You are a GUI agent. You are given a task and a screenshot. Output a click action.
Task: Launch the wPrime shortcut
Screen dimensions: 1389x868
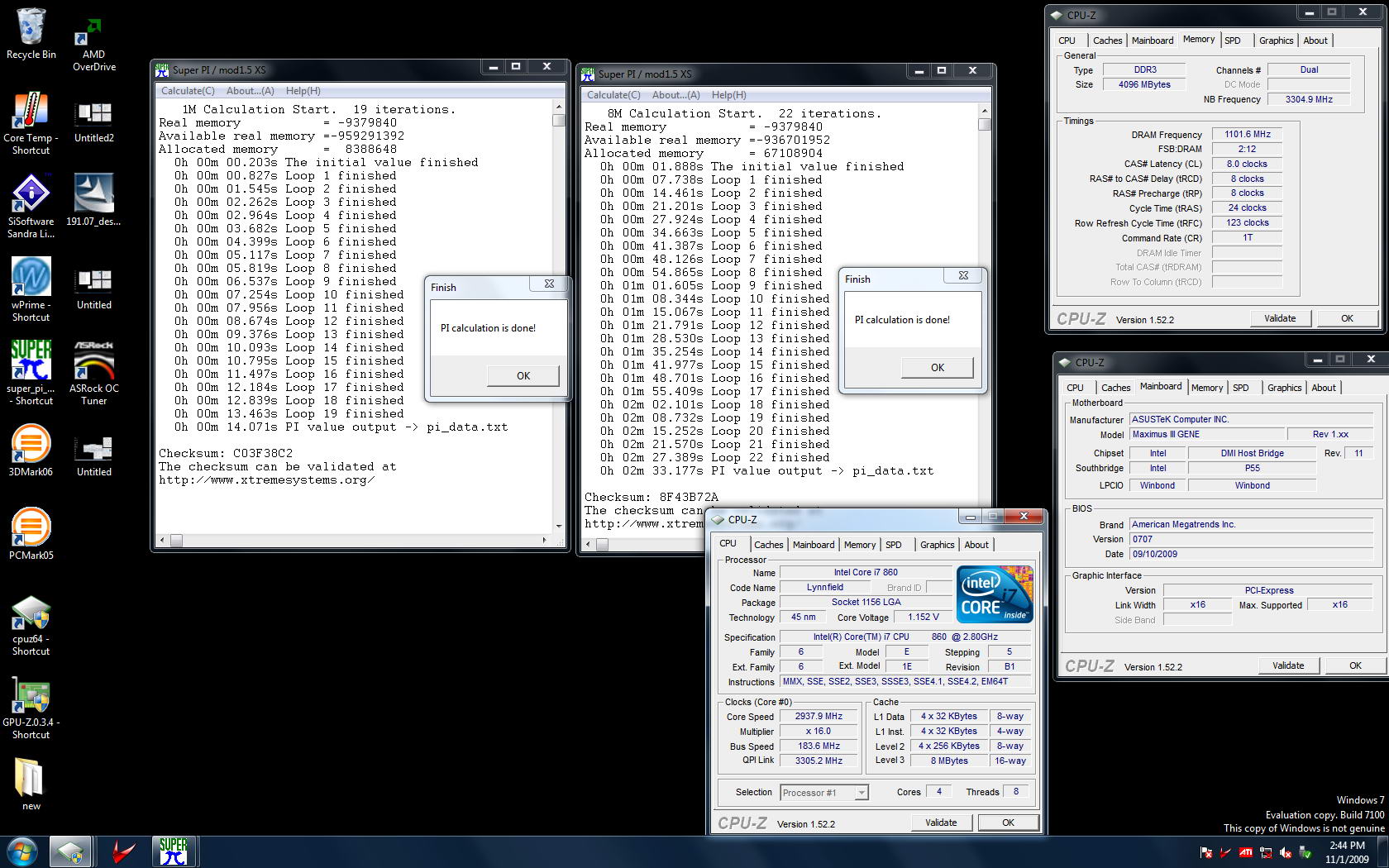click(x=31, y=289)
